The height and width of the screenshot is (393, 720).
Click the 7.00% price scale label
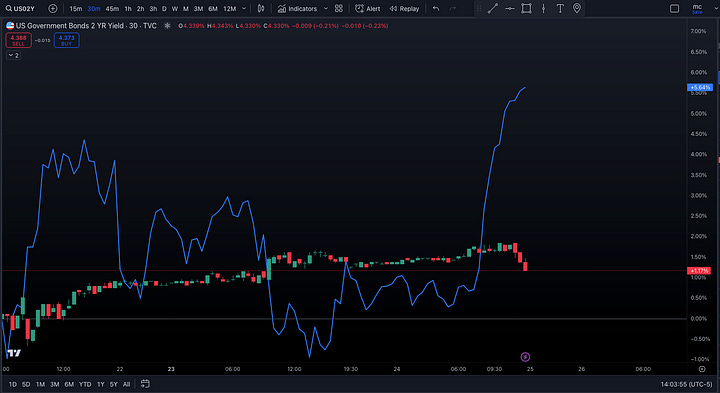point(698,31)
